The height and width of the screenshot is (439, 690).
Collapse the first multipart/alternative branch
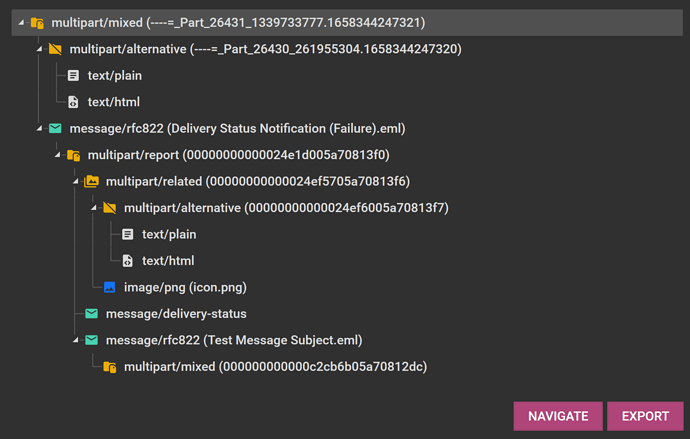(x=39, y=49)
